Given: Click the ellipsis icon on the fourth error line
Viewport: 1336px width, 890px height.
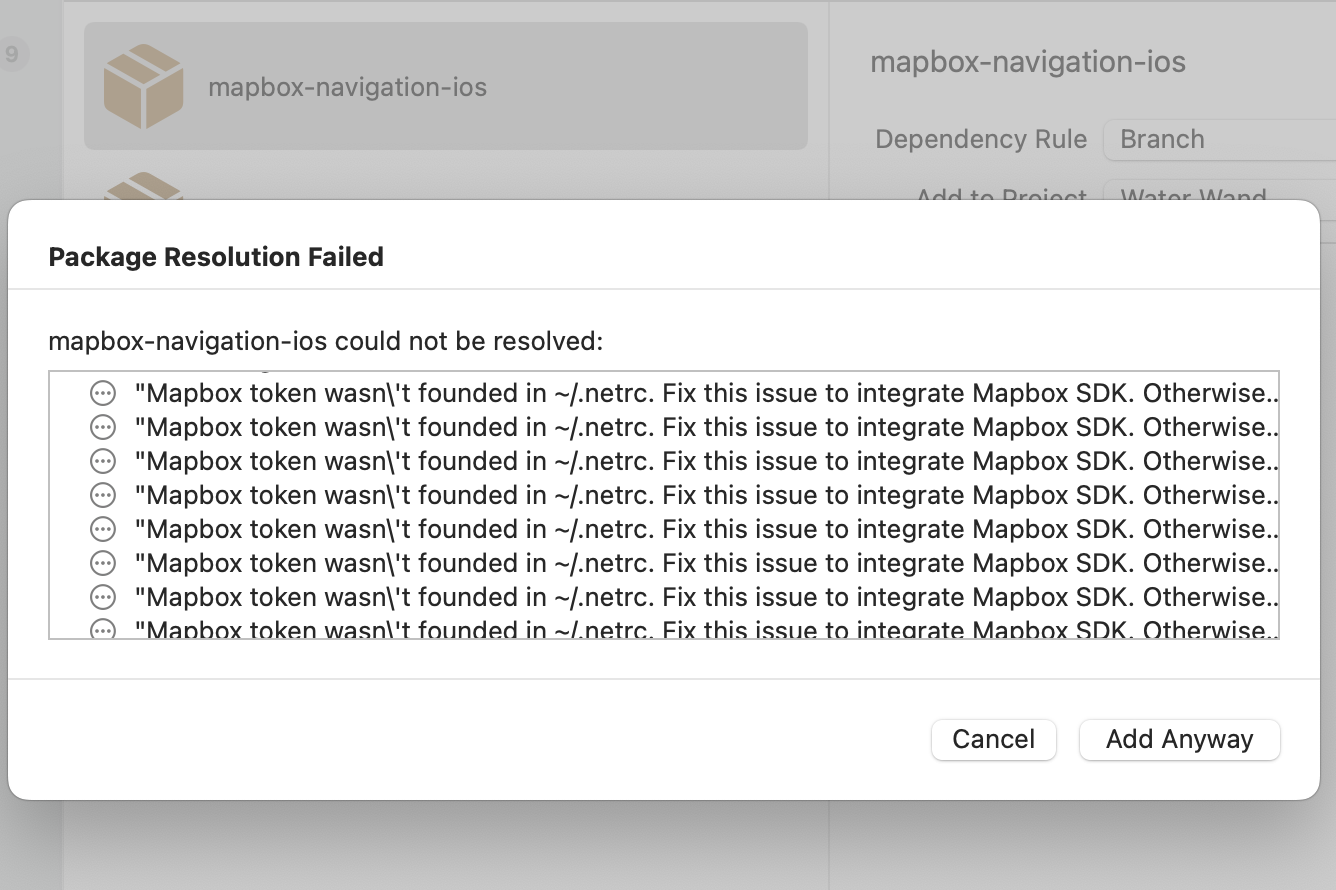Looking at the screenshot, I should coord(103,495).
